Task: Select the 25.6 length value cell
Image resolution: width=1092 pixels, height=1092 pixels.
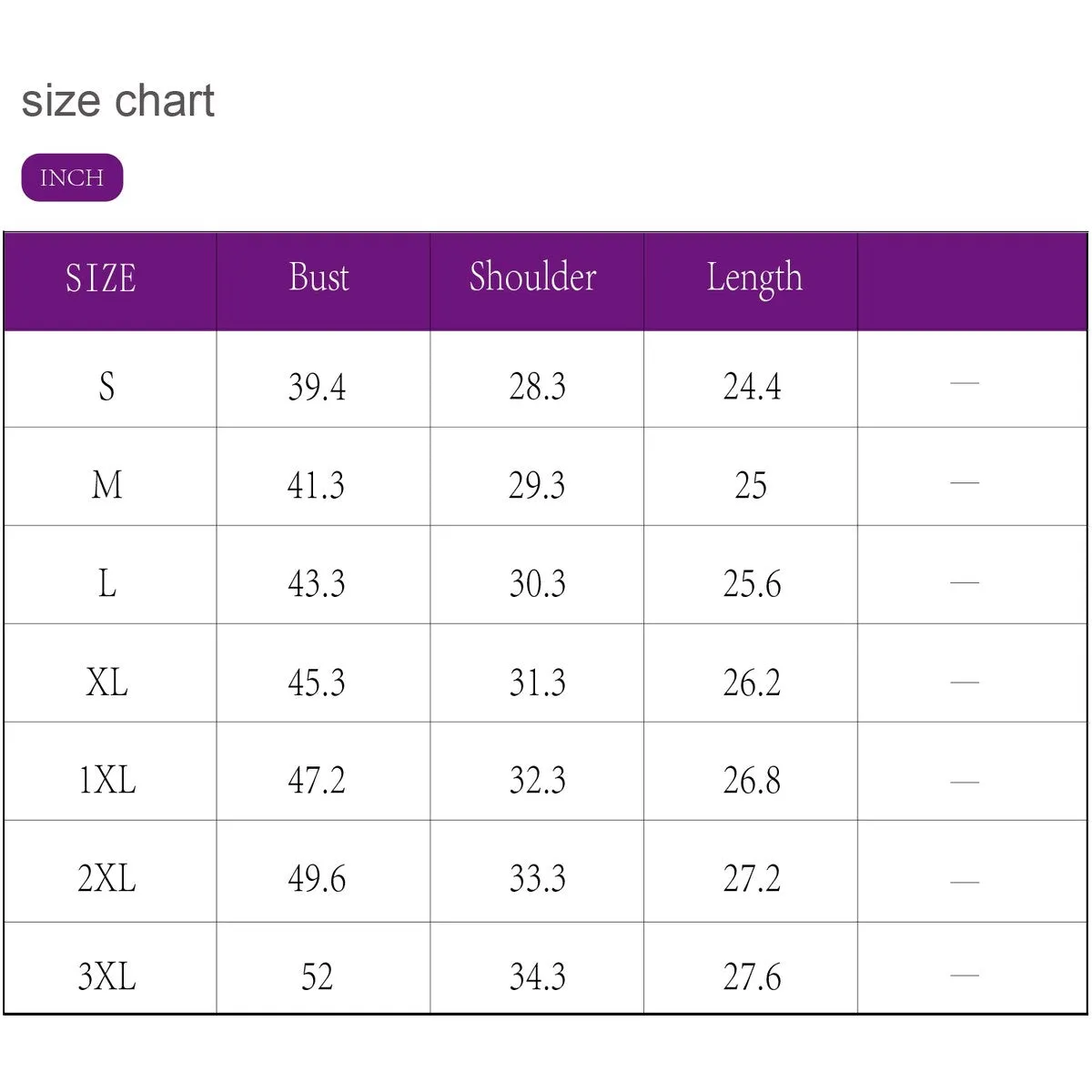Action: point(752,583)
